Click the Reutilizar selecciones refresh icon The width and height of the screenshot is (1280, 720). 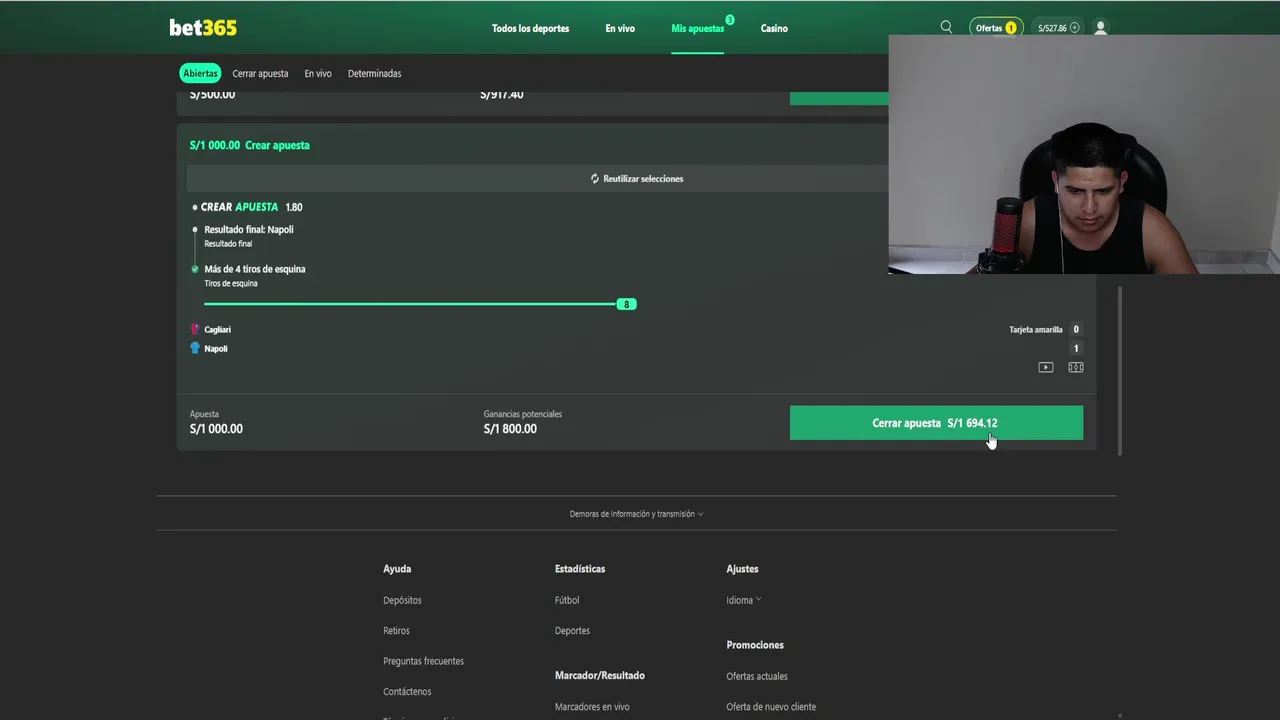pyautogui.click(x=594, y=179)
